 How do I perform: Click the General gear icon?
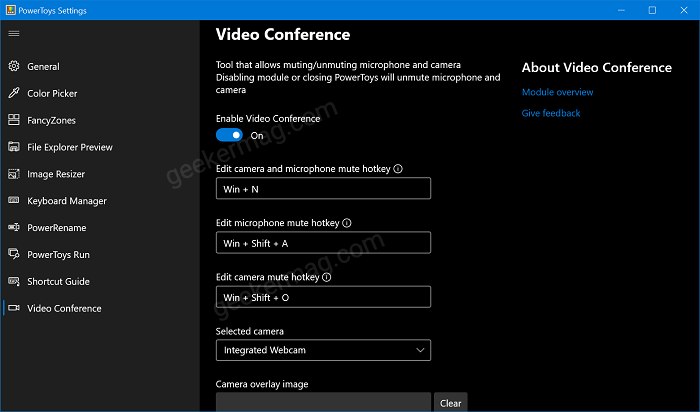click(x=14, y=66)
